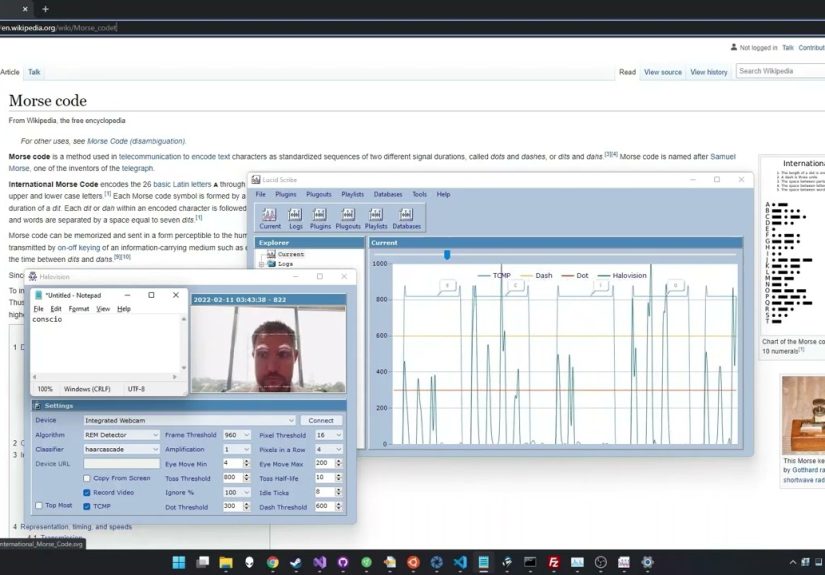The height and width of the screenshot is (575, 825).
Task: Open Task View from the taskbar
Action: pyautogui.click(x=203, y=562)
